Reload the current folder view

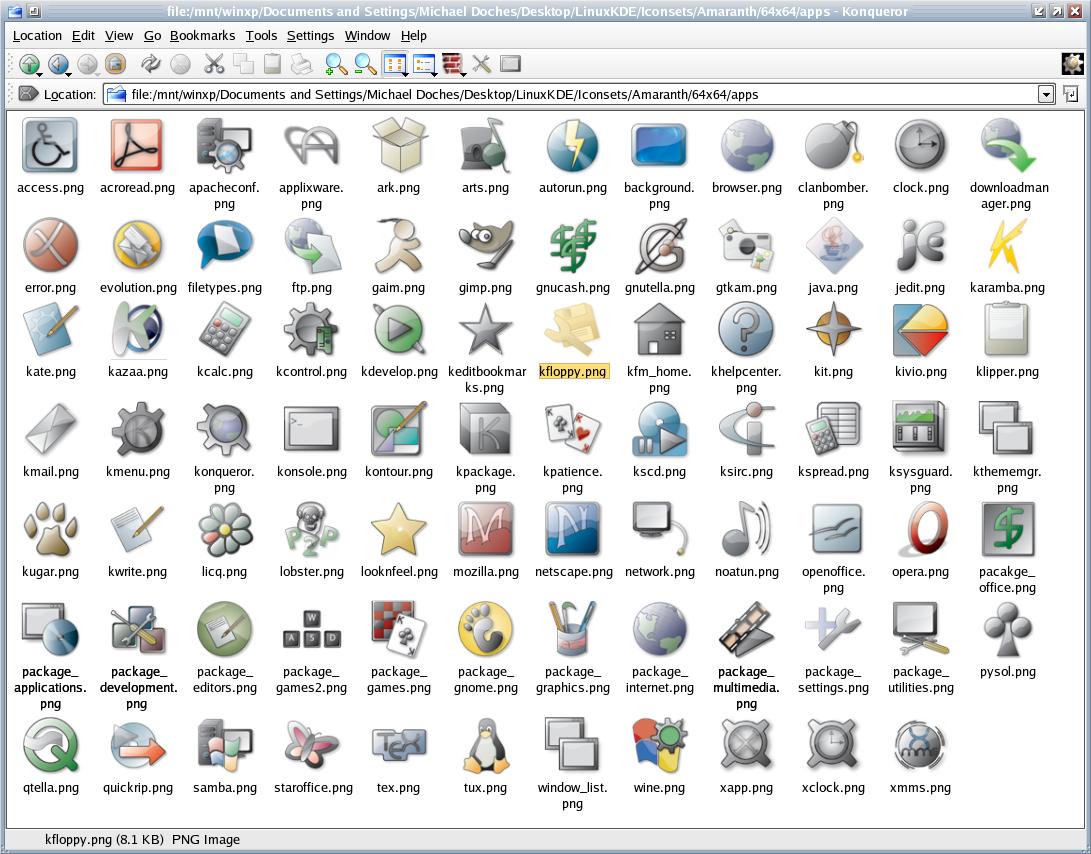pyautogui.click(x=150, y=64)
